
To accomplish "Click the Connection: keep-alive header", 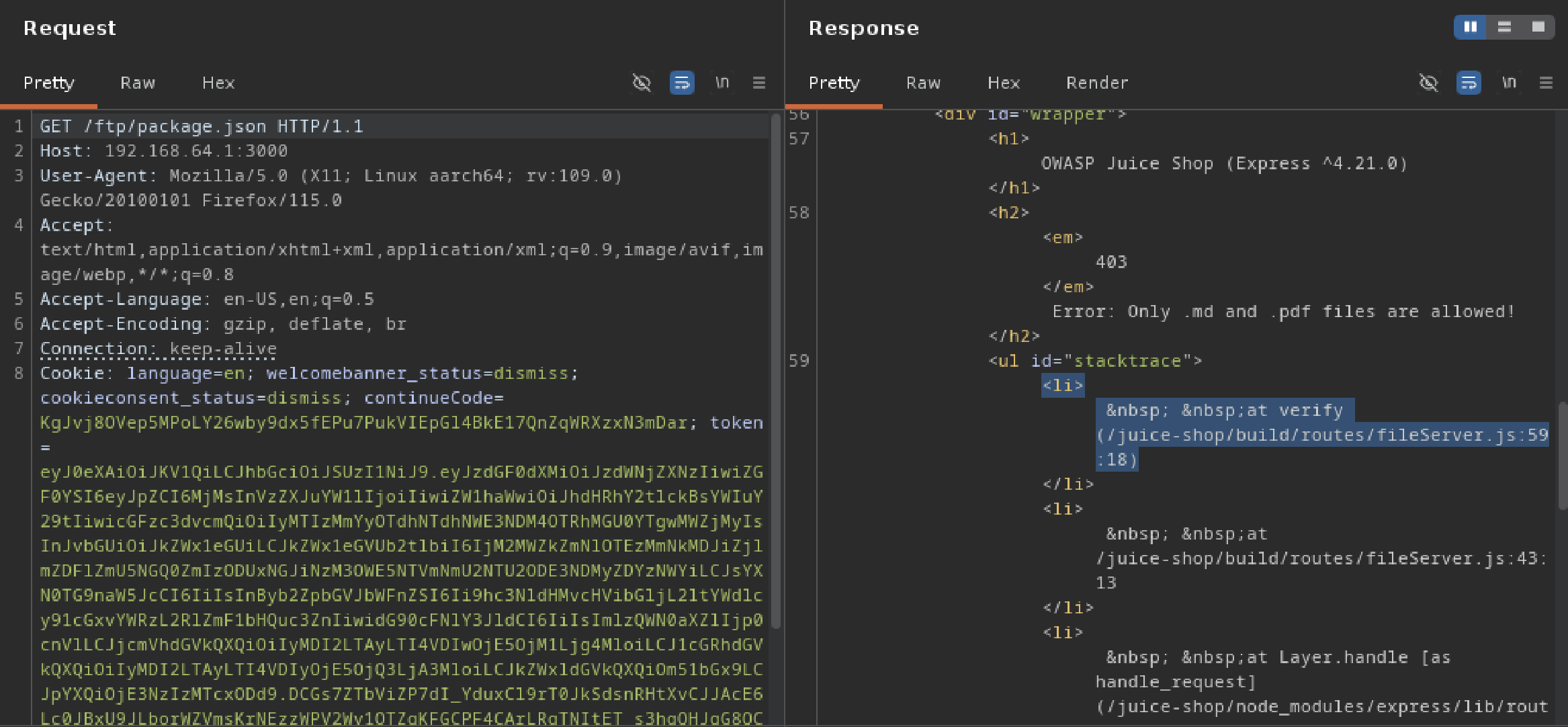I will tap(158, 349).
